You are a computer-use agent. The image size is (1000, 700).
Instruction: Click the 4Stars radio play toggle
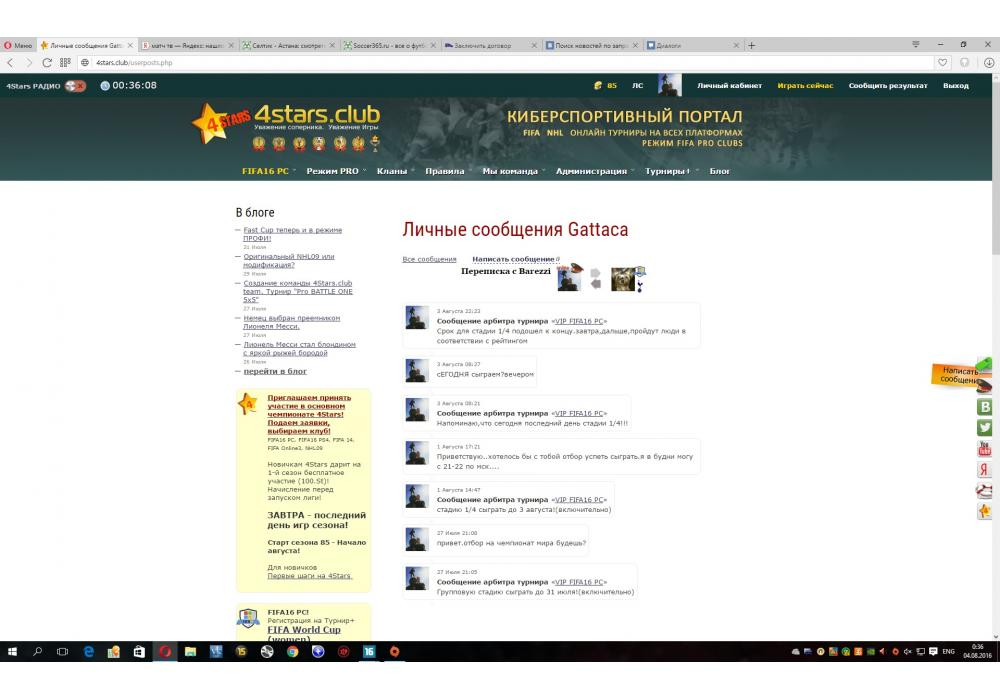click(75, 86)
